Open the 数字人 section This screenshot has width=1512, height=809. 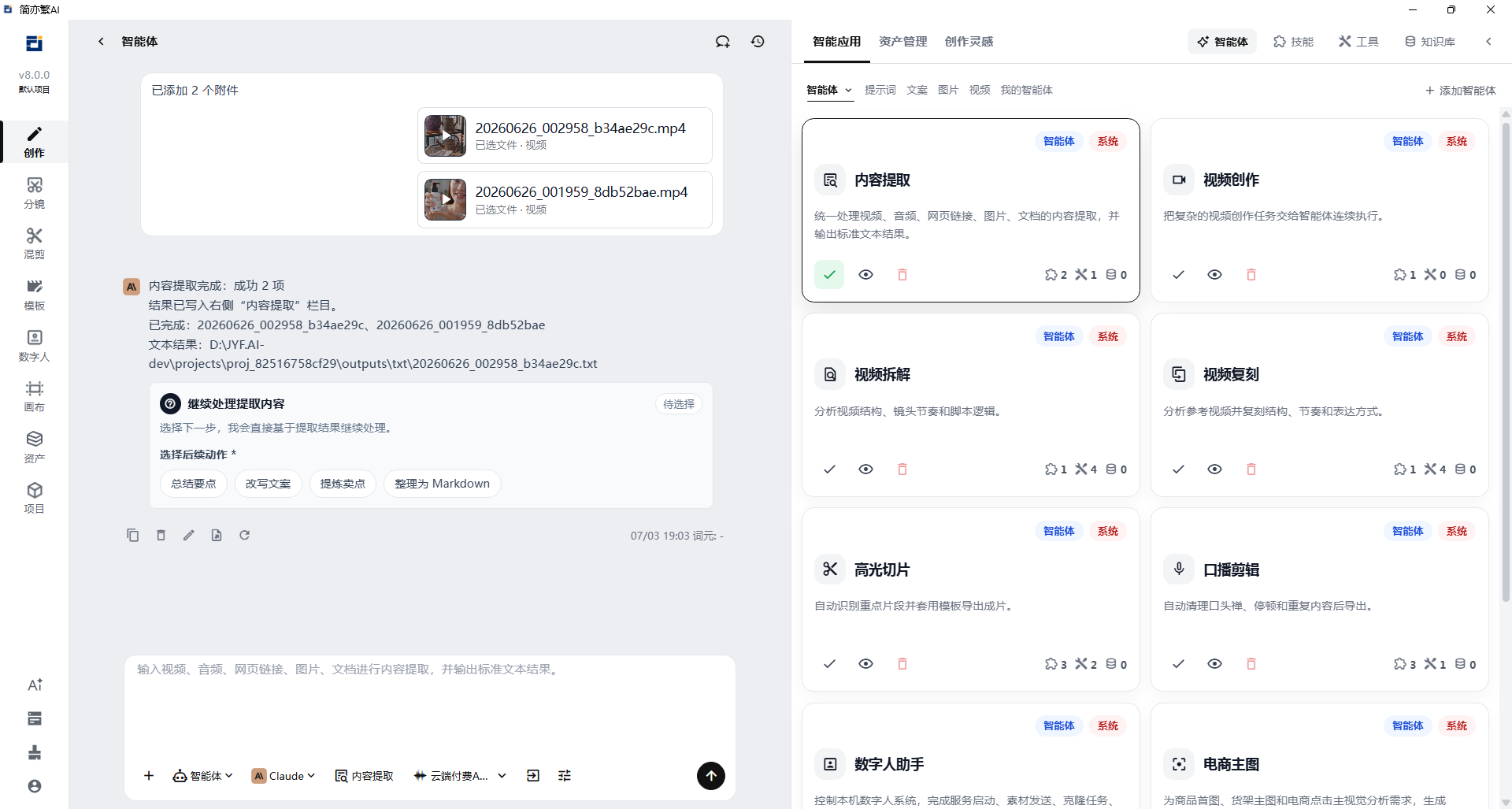point(34,346)
